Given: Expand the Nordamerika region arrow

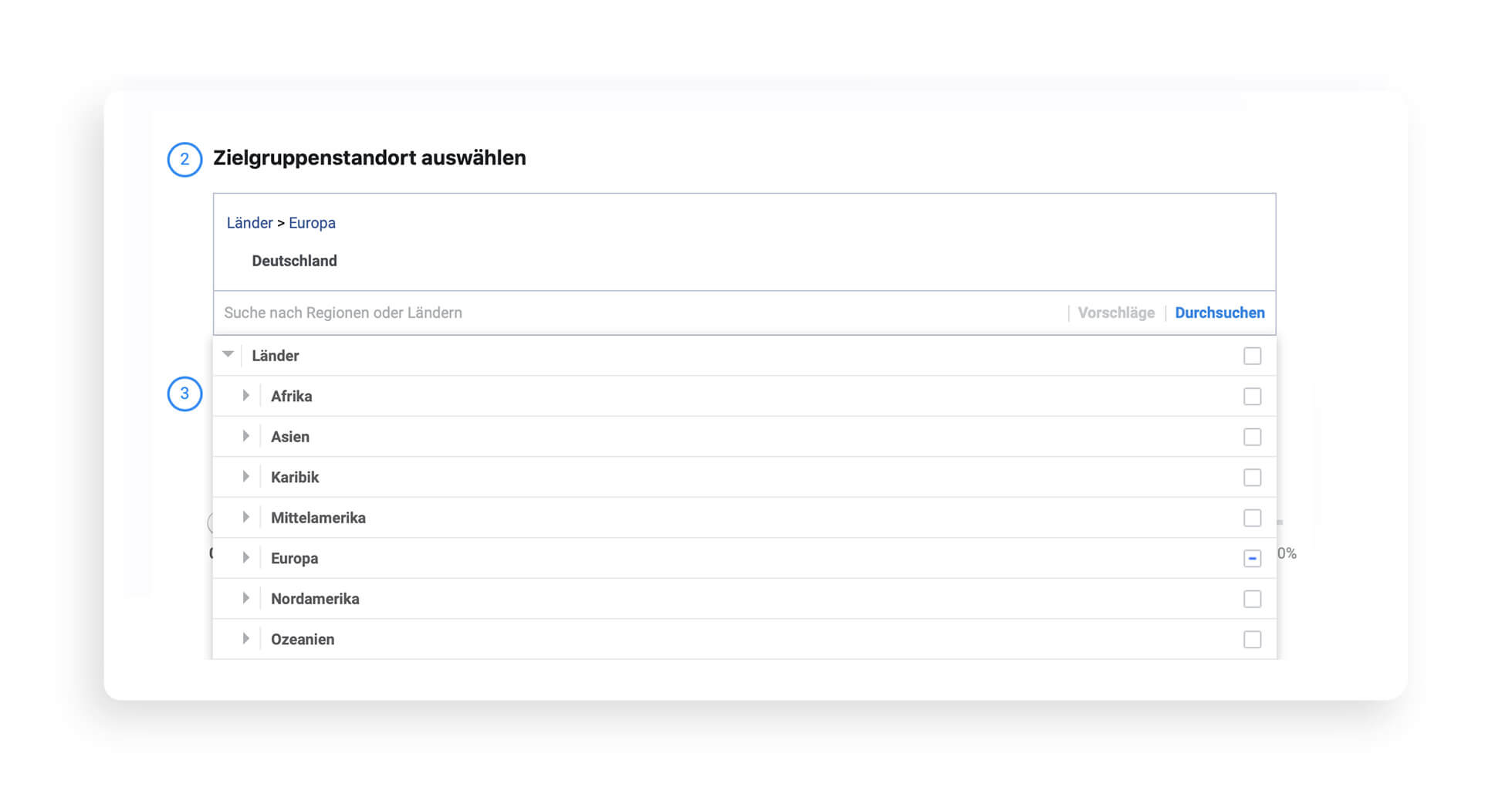Looking at the screenshot, I should coord(246,598).
